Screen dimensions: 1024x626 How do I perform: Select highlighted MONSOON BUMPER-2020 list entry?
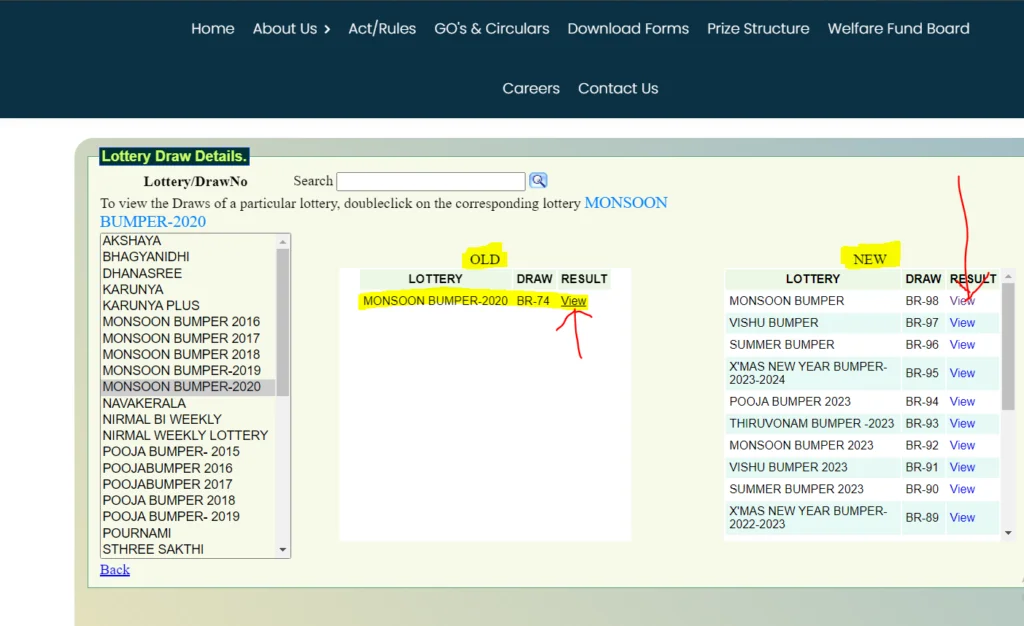(187, 386)
